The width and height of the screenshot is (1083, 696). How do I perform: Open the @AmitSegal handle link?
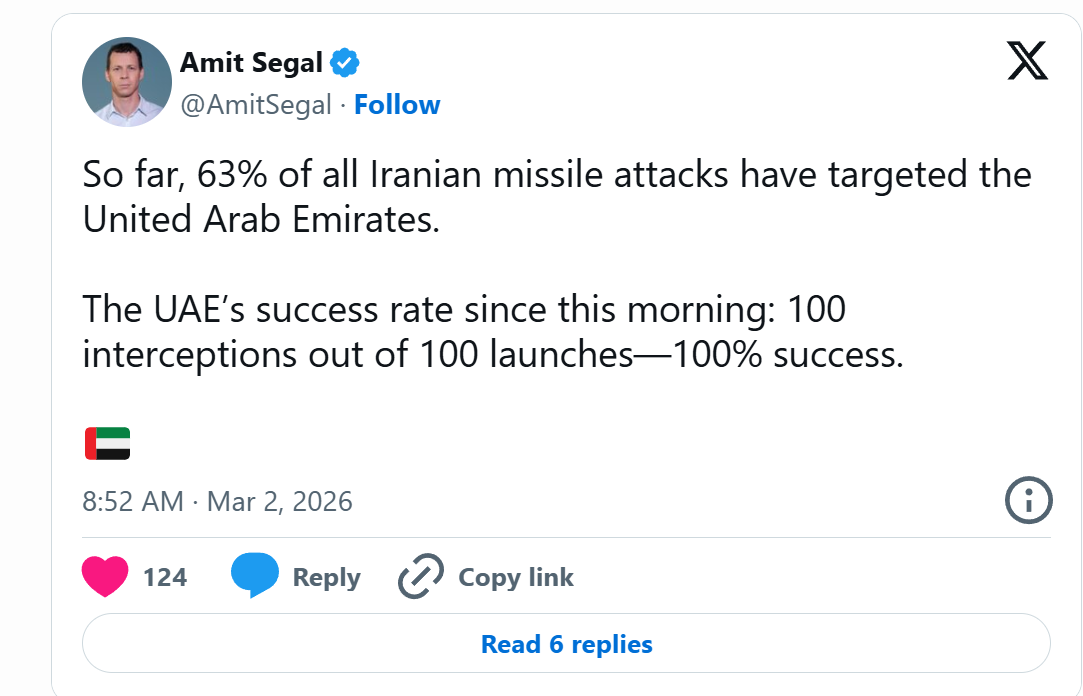(256, 105)
